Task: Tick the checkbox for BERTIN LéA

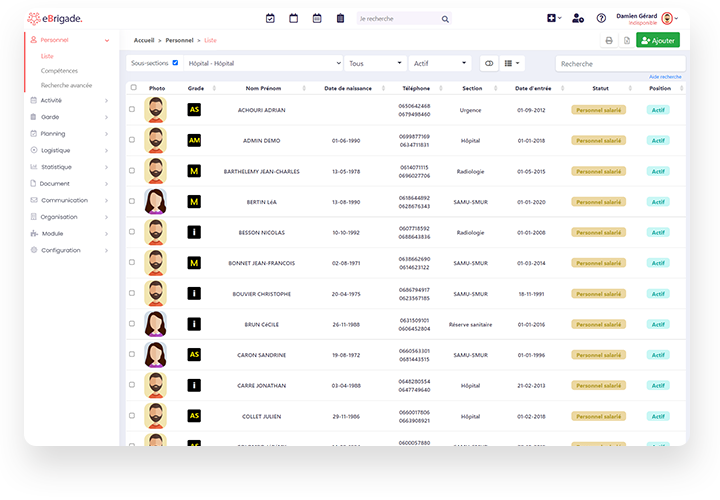Action: [x=132, y=201]
